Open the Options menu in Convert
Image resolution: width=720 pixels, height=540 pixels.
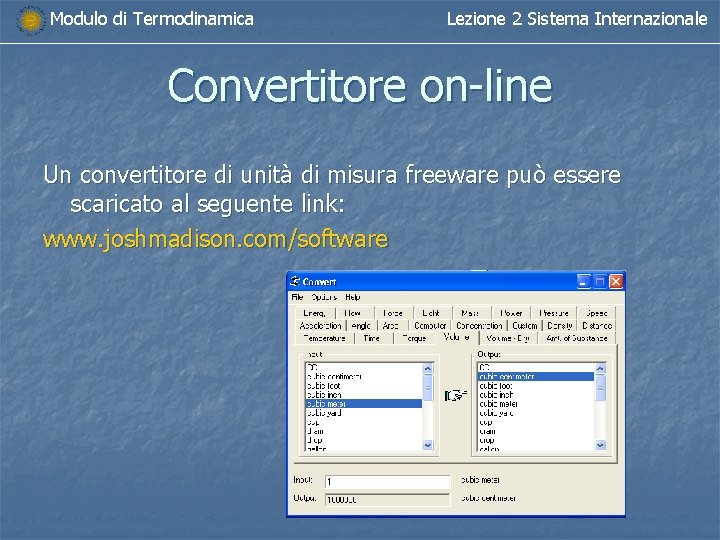(324, 297)
